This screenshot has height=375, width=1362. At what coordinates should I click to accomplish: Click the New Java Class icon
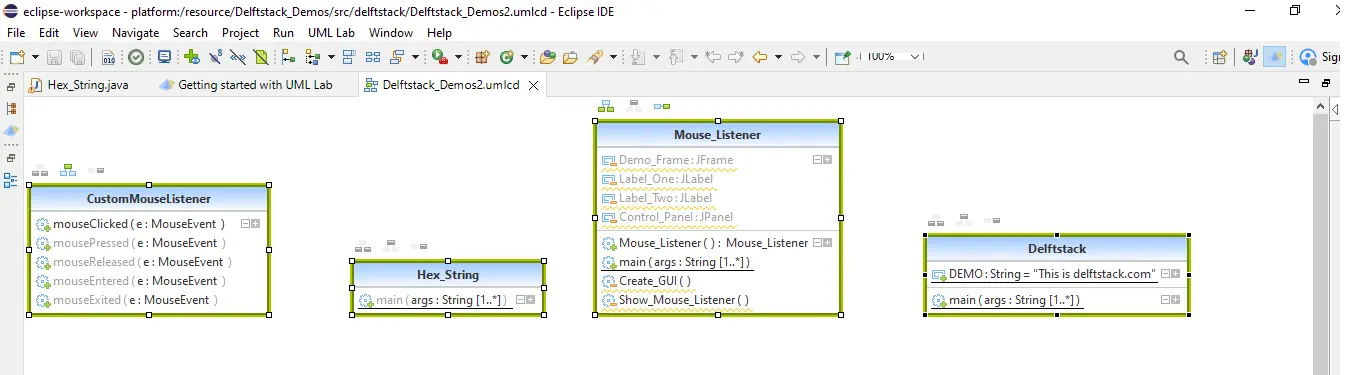tap(507, 57)
